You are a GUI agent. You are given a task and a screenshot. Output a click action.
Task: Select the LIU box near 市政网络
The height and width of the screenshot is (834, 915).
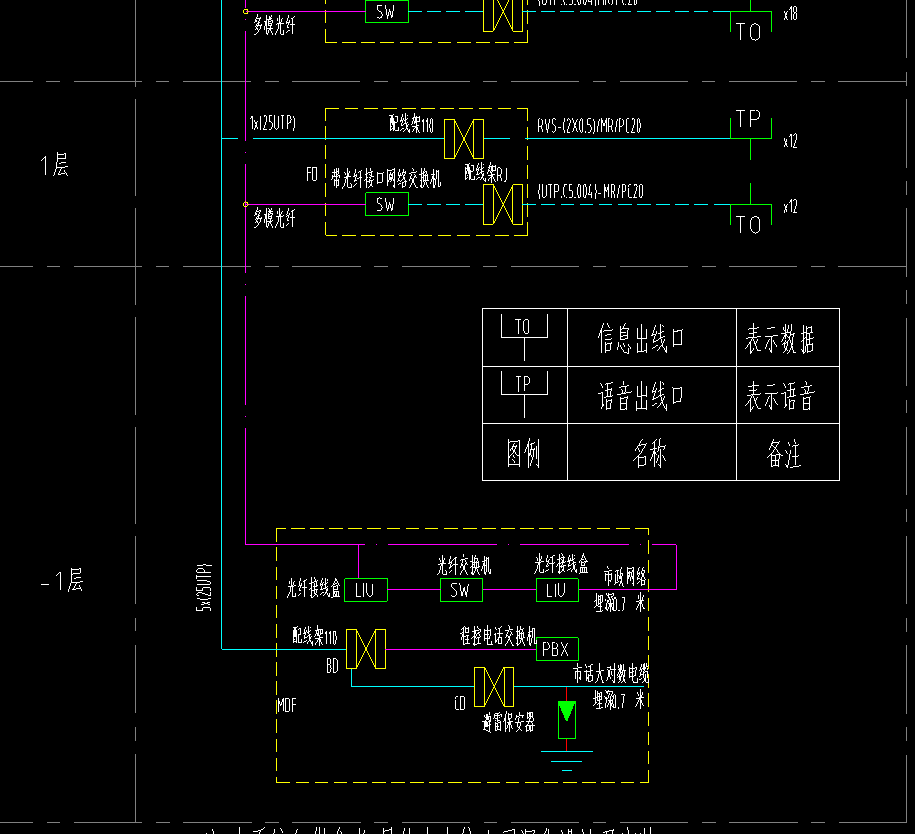point(557,590)
